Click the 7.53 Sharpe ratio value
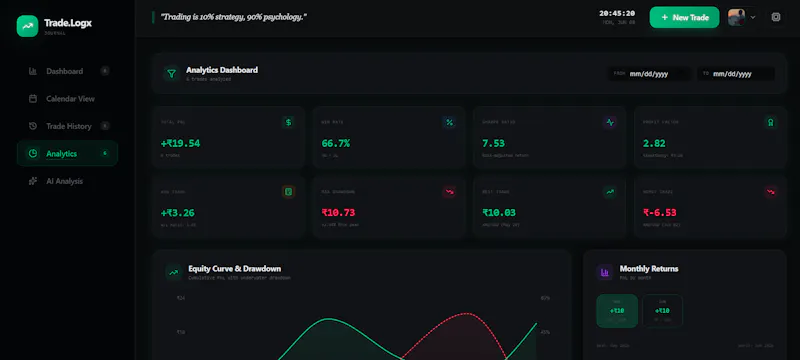 click(493, 143)
